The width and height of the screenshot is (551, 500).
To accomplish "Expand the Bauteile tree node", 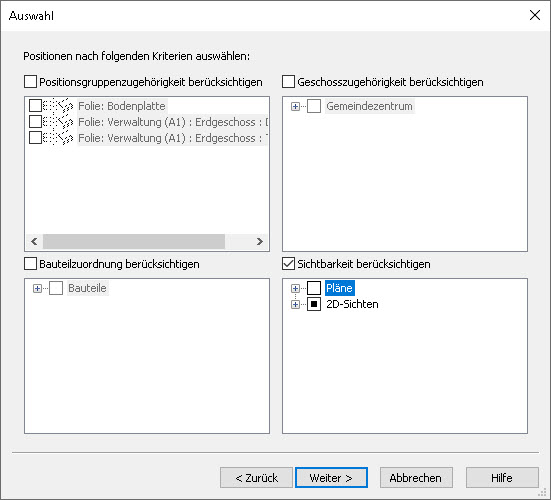I will pyautogui.click(x=37, y=288).
